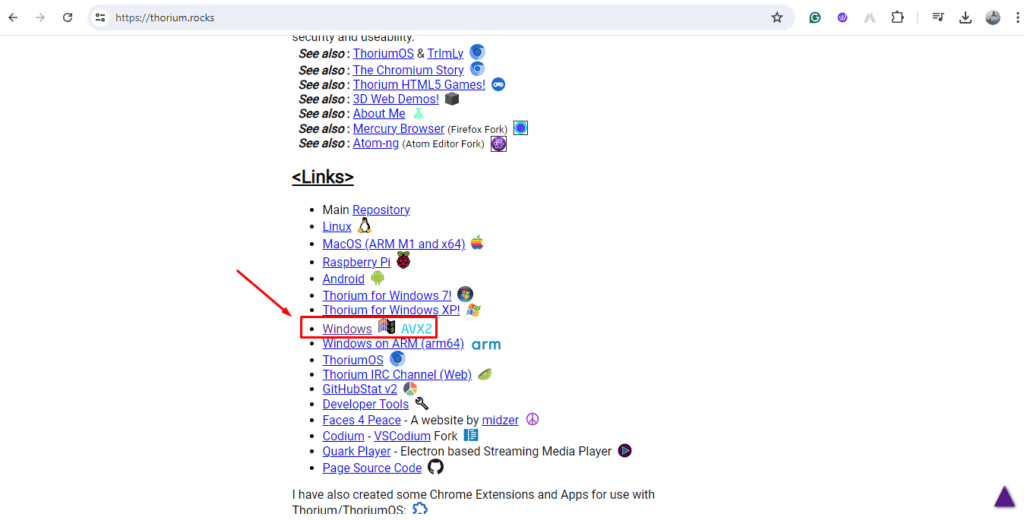Open the midzer link

click(500, 420)
